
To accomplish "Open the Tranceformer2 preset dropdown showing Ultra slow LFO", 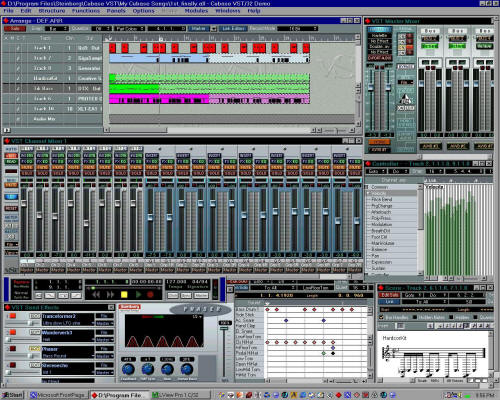I will tap(68, 323).
